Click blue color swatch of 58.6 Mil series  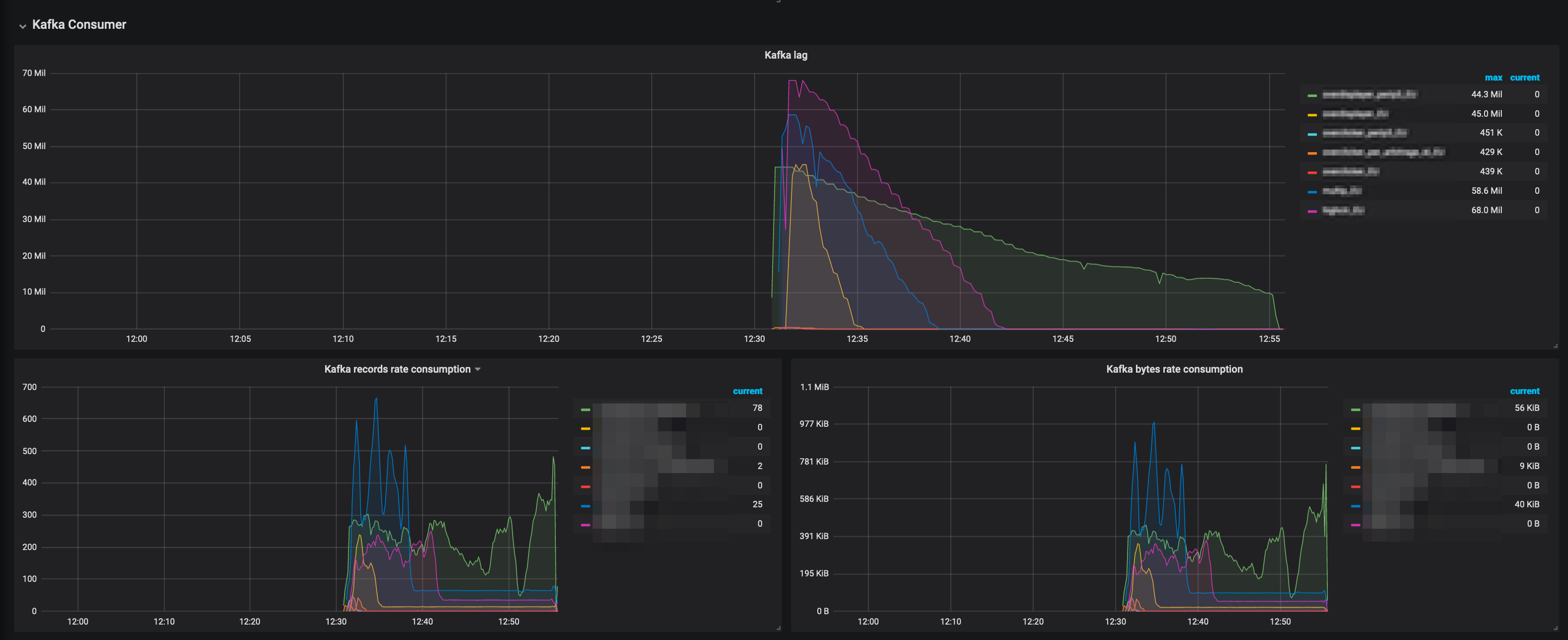[1312, 192]
